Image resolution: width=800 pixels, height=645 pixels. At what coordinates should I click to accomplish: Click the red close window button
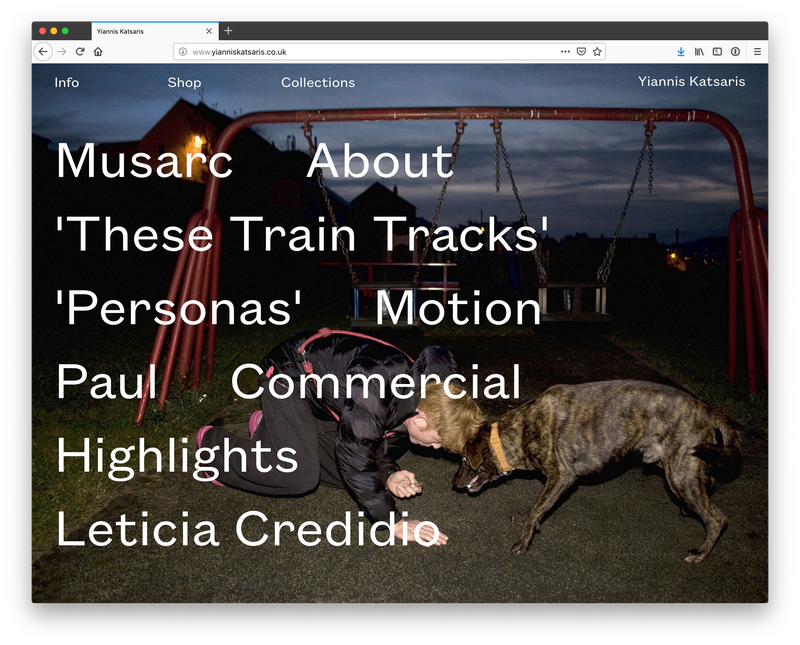[x=42, y=31]
